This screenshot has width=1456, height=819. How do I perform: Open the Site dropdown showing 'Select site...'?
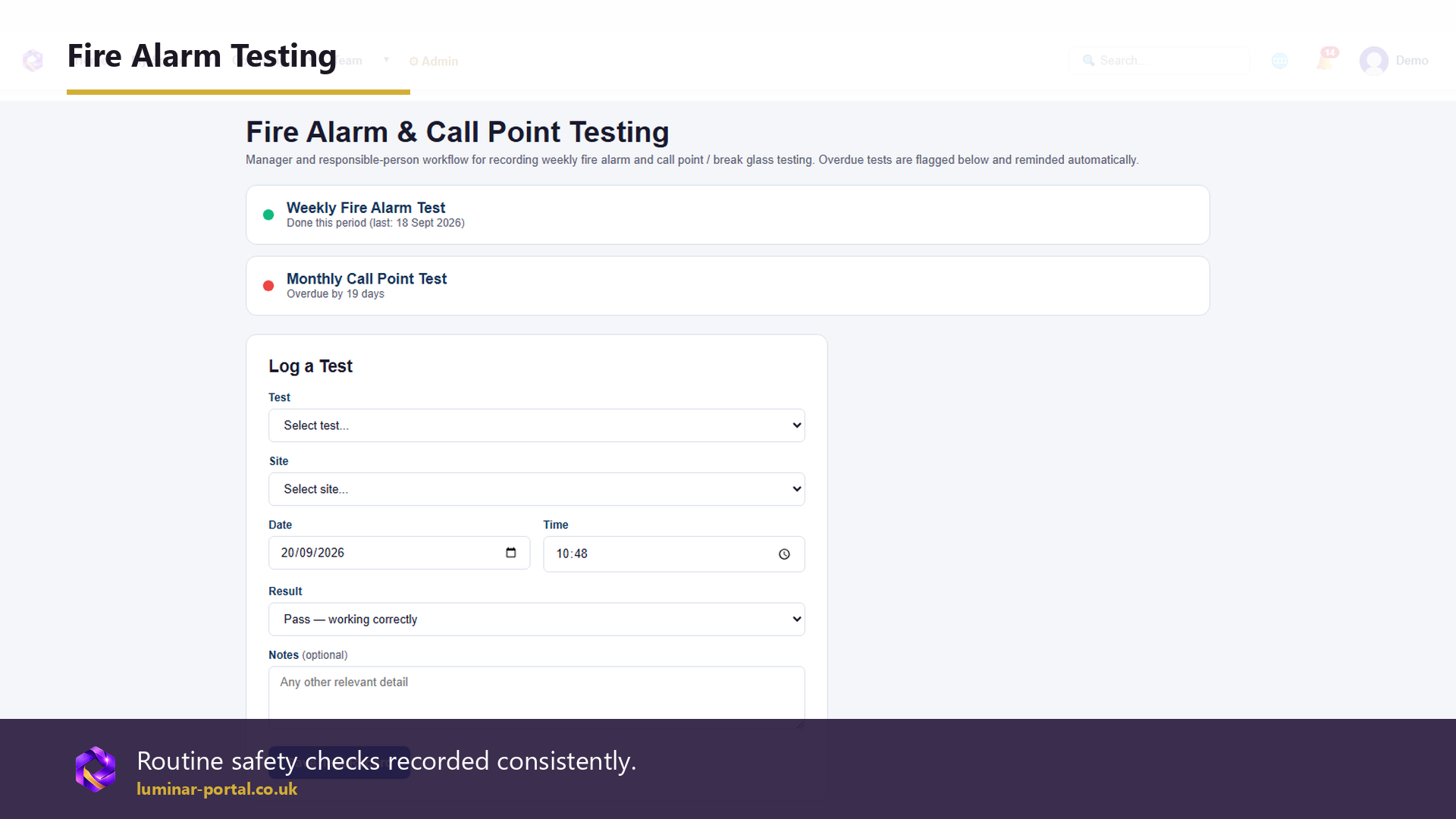(537, 489)
